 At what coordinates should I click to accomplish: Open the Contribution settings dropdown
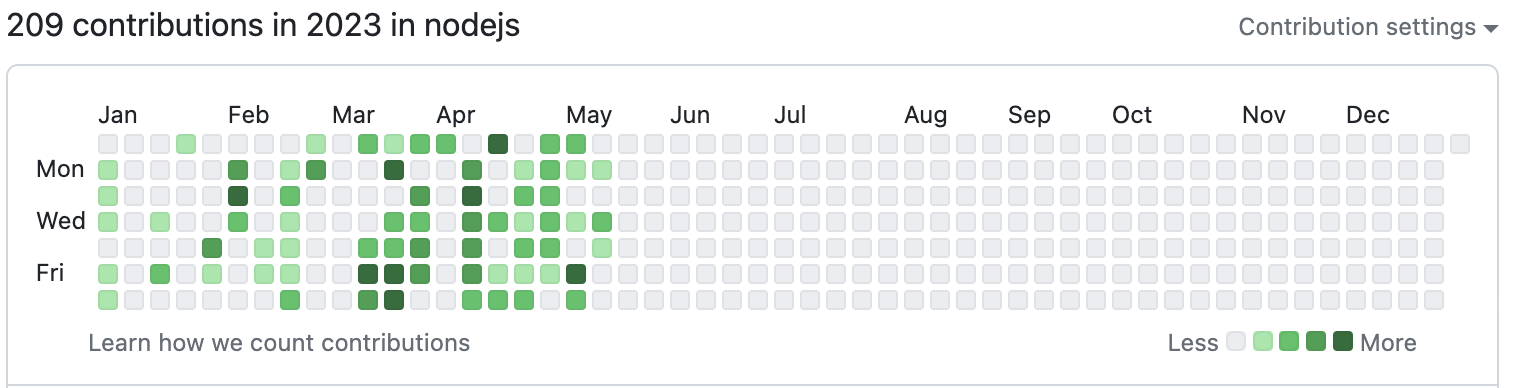[1368, 27]
